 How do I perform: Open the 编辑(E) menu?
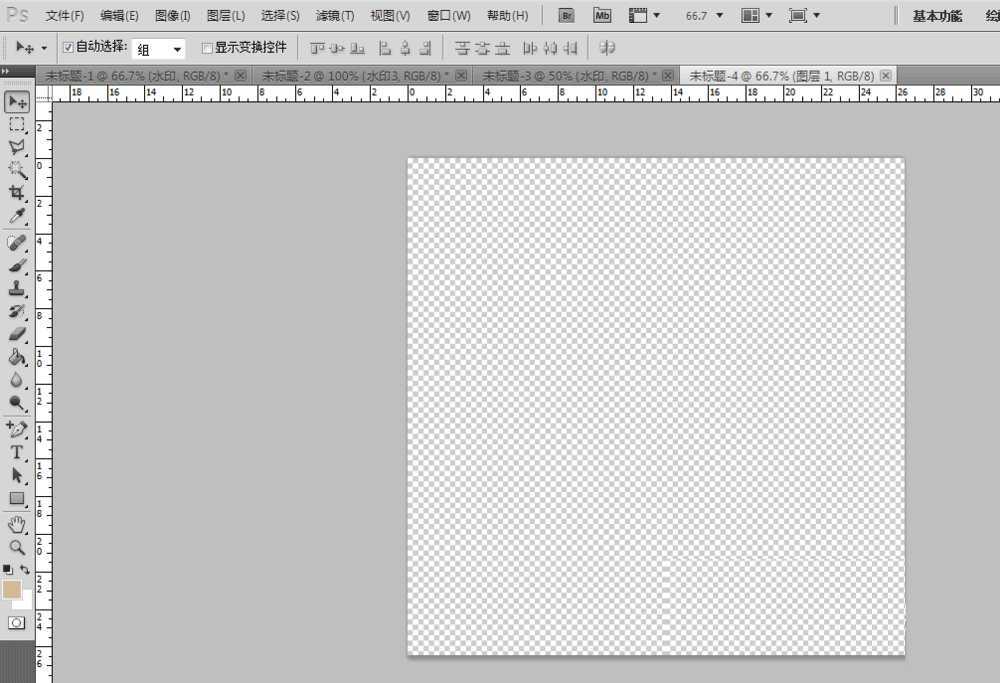click(119, 15)
